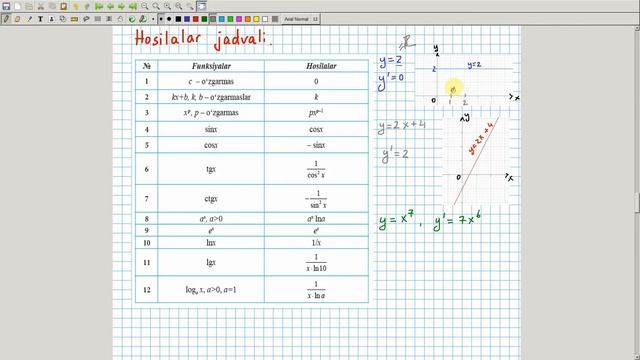Screen dimensions: 640x360
Task: Select the Text tool
Action: pos(40,19)
